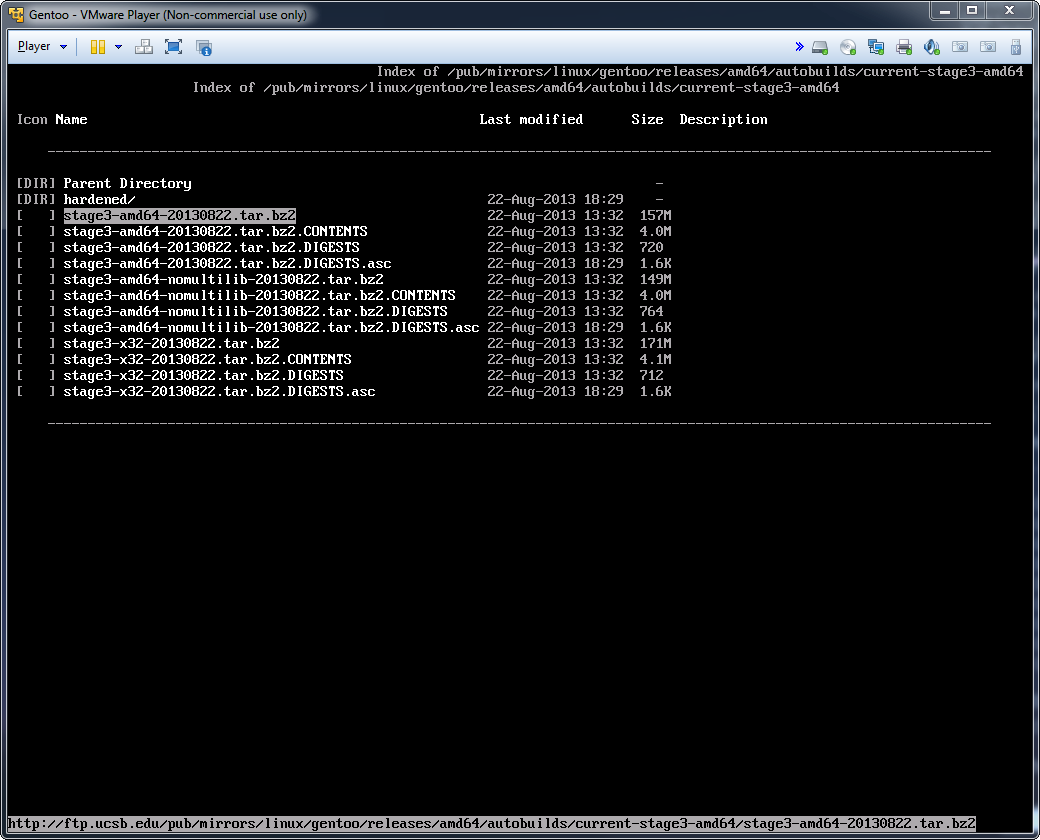
Task: Select the highlighted stage3-amd64-20130822.tar.bz2 file
Action: click(180, 216)
